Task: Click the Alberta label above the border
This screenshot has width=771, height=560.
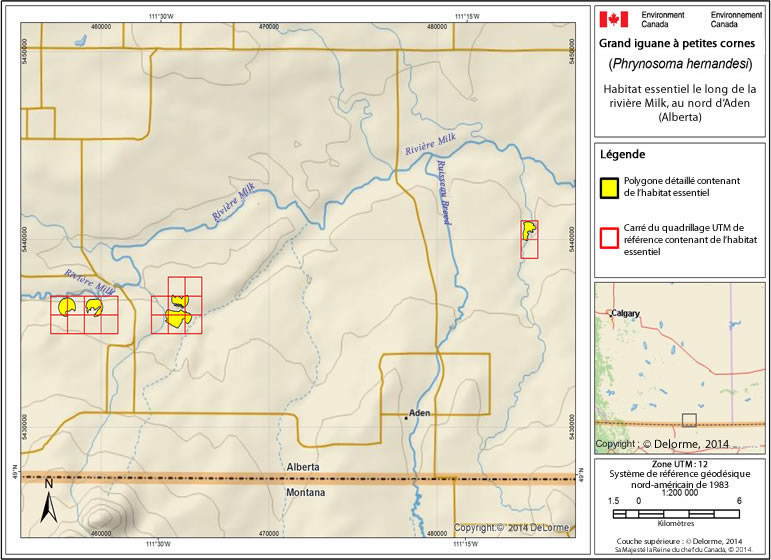Action: click(x=301, y=467)
